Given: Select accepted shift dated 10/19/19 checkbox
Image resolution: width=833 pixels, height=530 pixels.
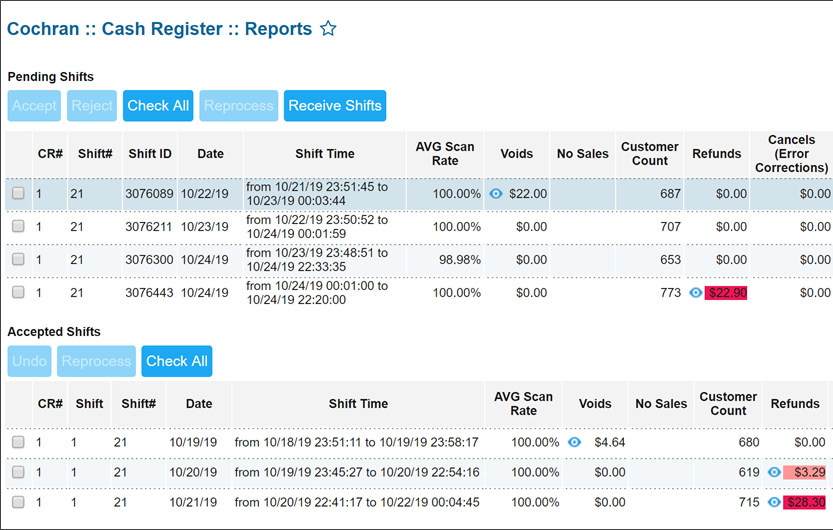Looking at the screenshot, I should click(x=18, y=442).
